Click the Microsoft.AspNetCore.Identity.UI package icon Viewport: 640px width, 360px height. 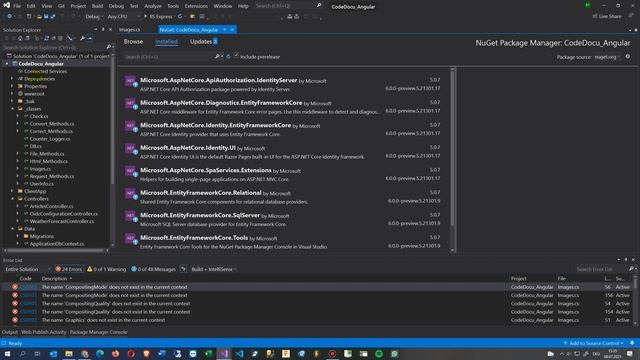click(131, 149)
